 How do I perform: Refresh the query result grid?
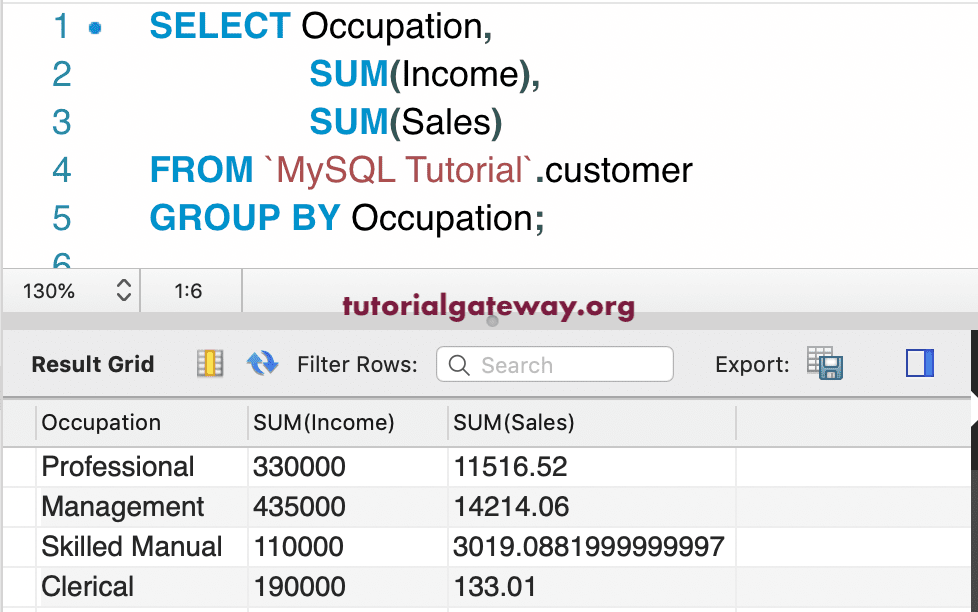click(x=262, y=364)
